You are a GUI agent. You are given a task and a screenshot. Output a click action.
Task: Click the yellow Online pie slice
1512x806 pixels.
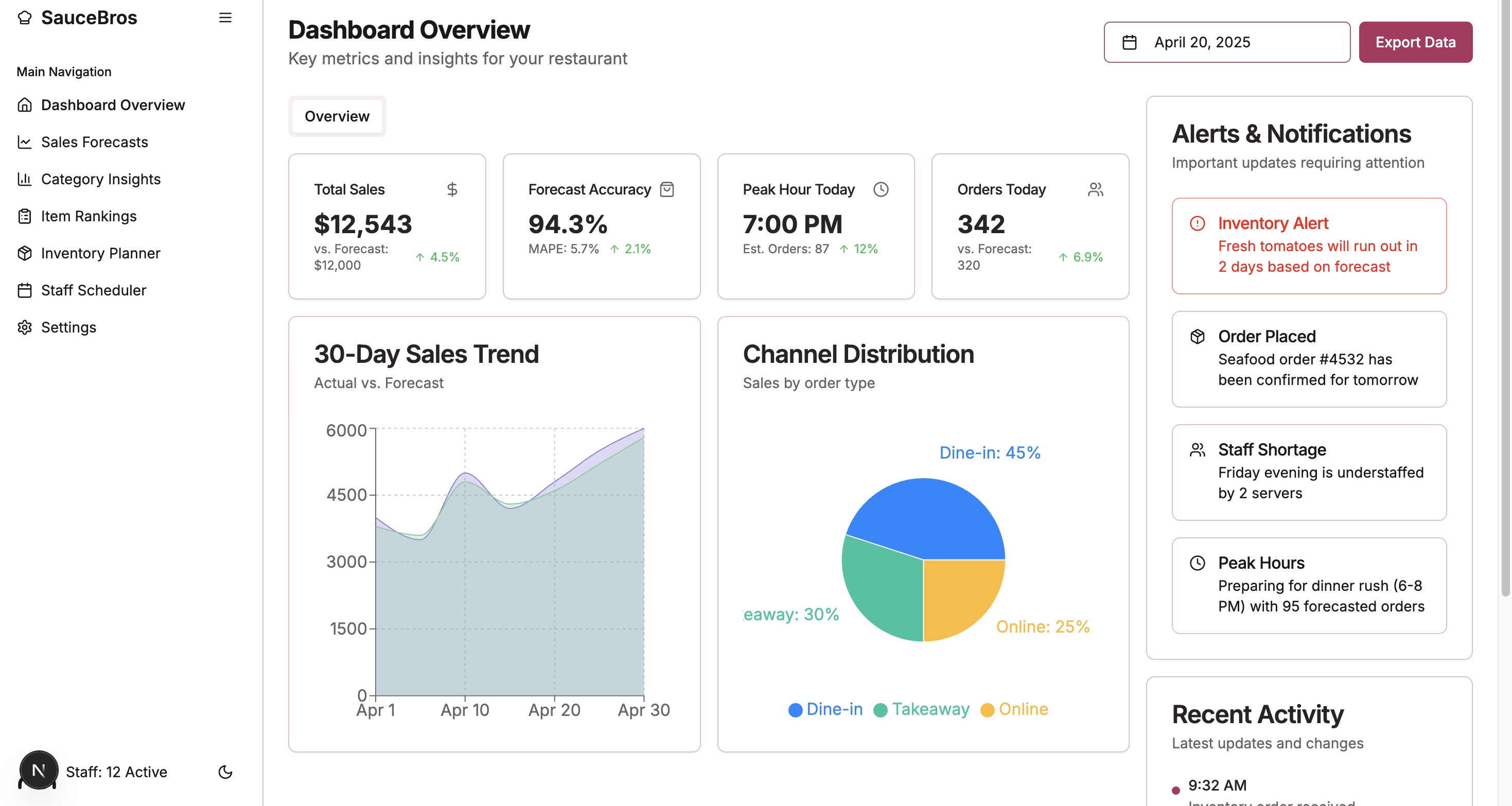coord(957,593)
